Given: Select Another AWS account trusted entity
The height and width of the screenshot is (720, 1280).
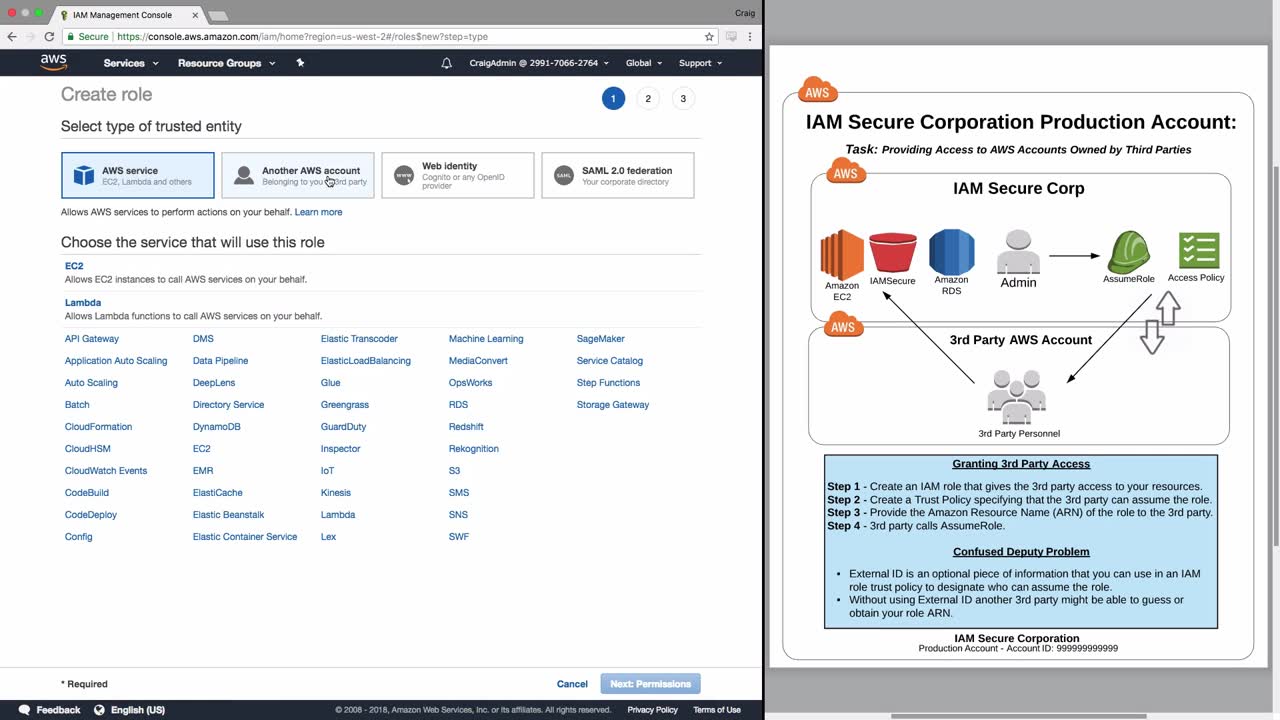Looking at the screenshot, I should point(298,175).
